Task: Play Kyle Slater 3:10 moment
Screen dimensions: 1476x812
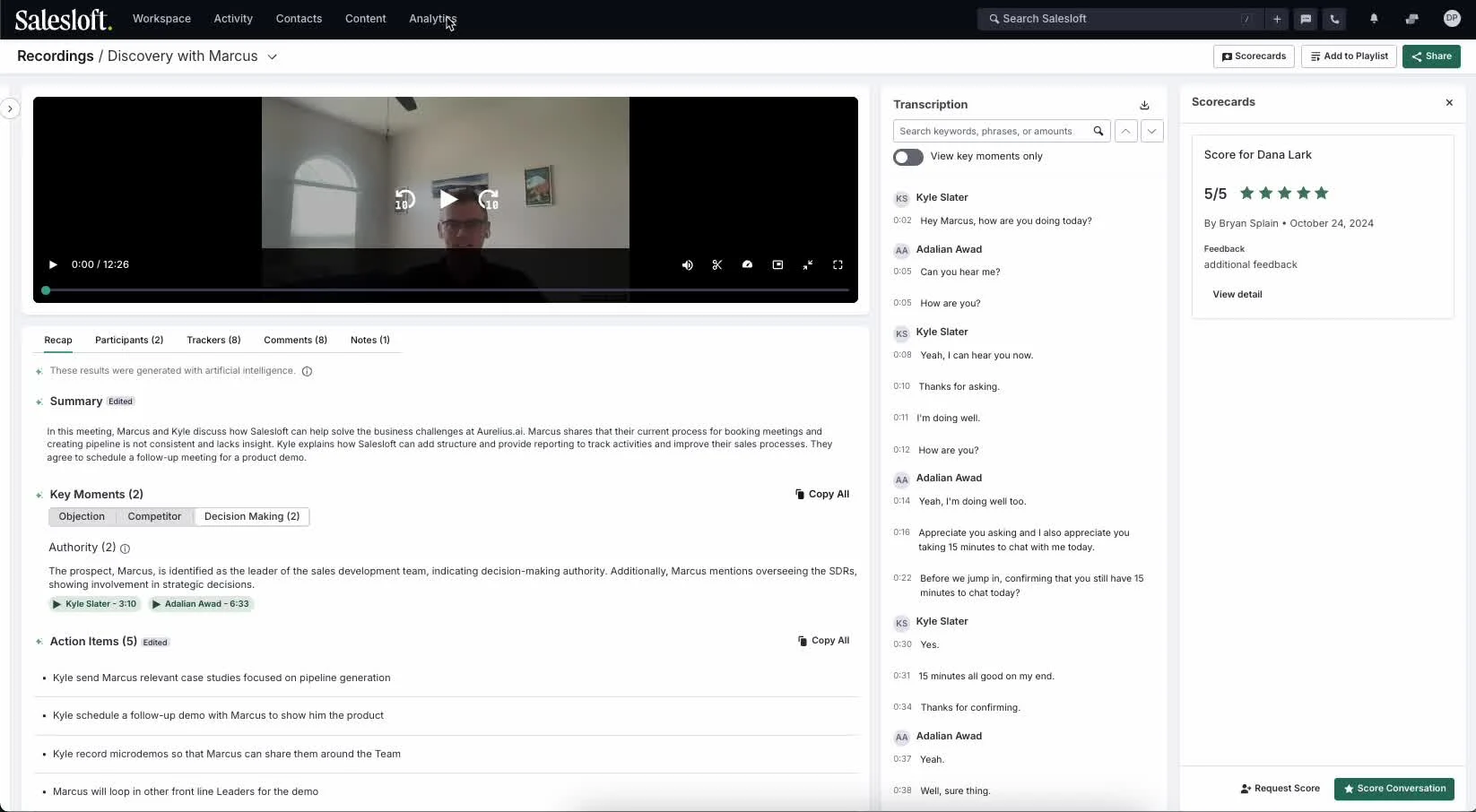Action: [95, 604]
